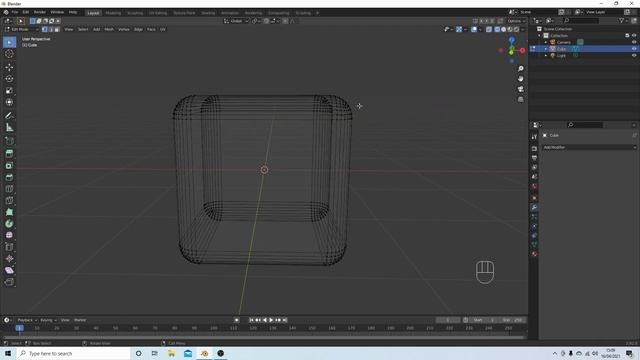This screenshot has height=360, width=640.
Task: Switch perspective/orthographic grid icon
Action: click(520, 99)
